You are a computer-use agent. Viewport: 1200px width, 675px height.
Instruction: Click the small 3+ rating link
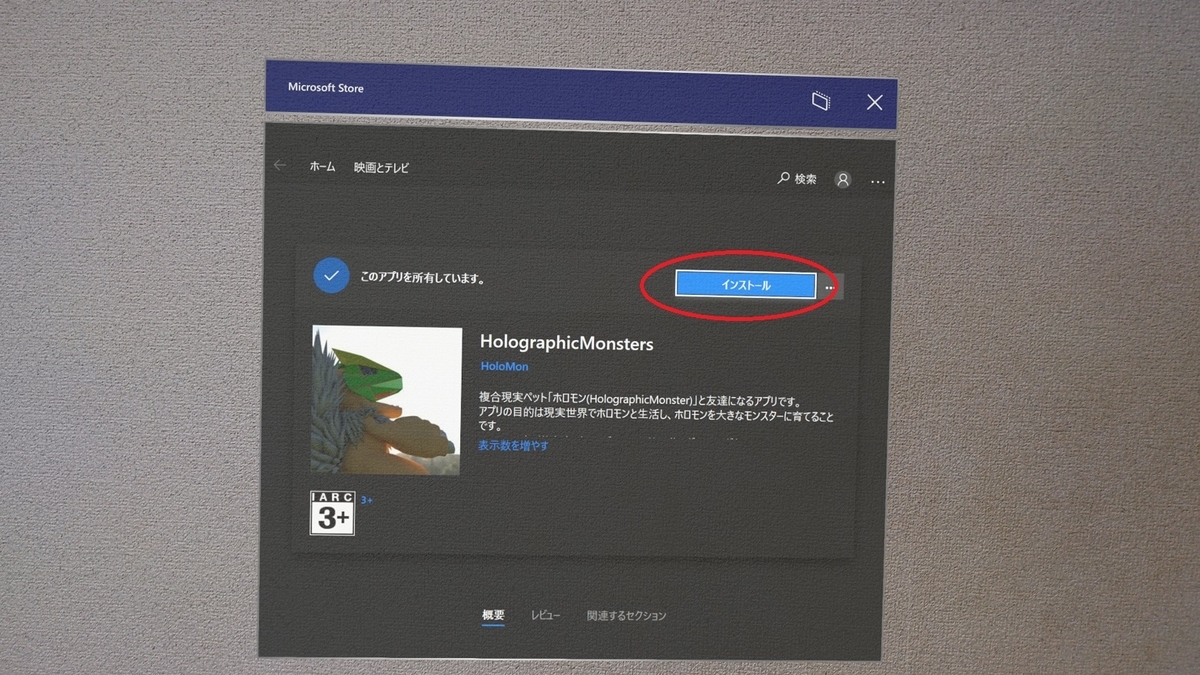click(x=366, y=500)
